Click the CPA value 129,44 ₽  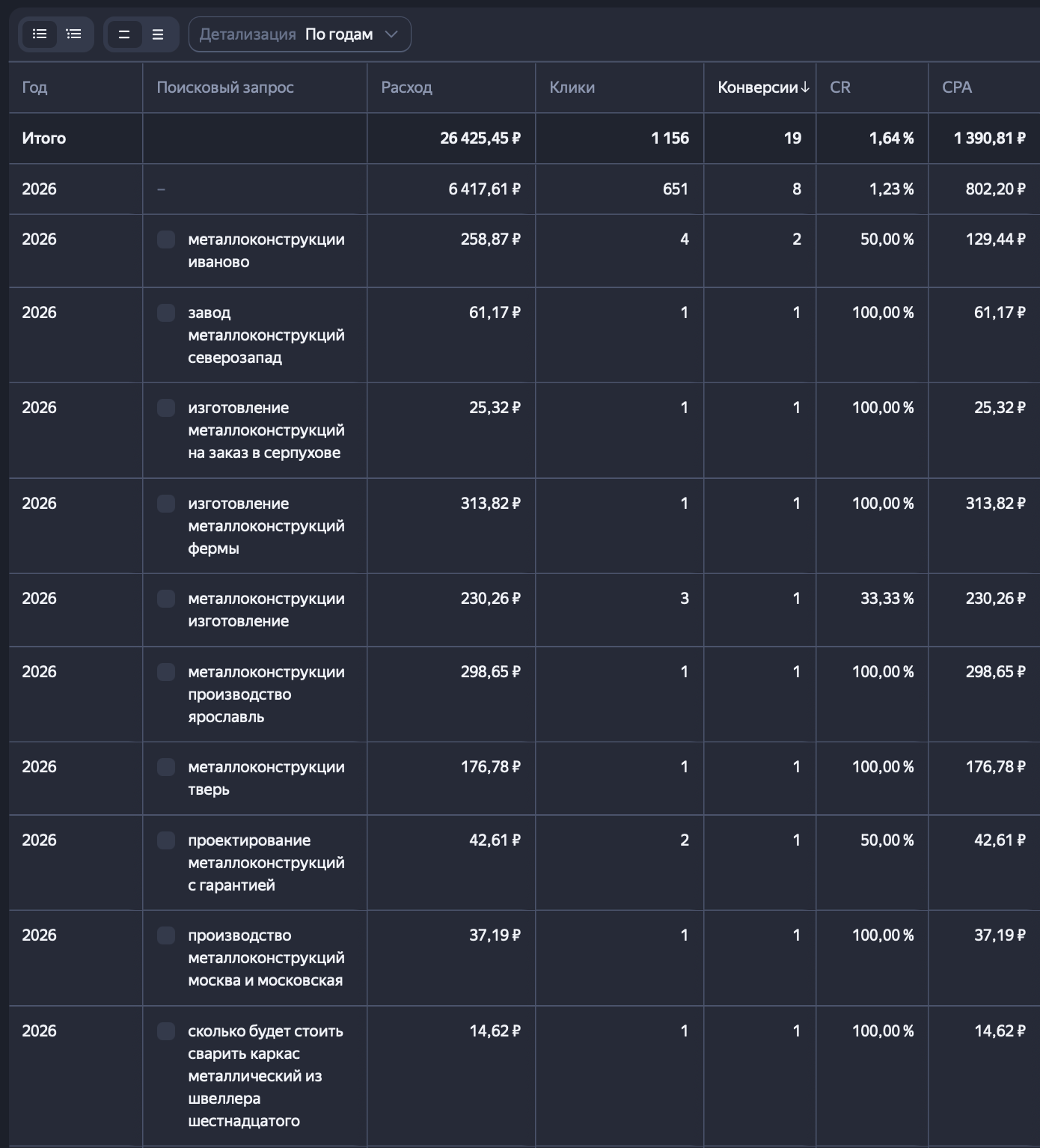pos(996,239)
